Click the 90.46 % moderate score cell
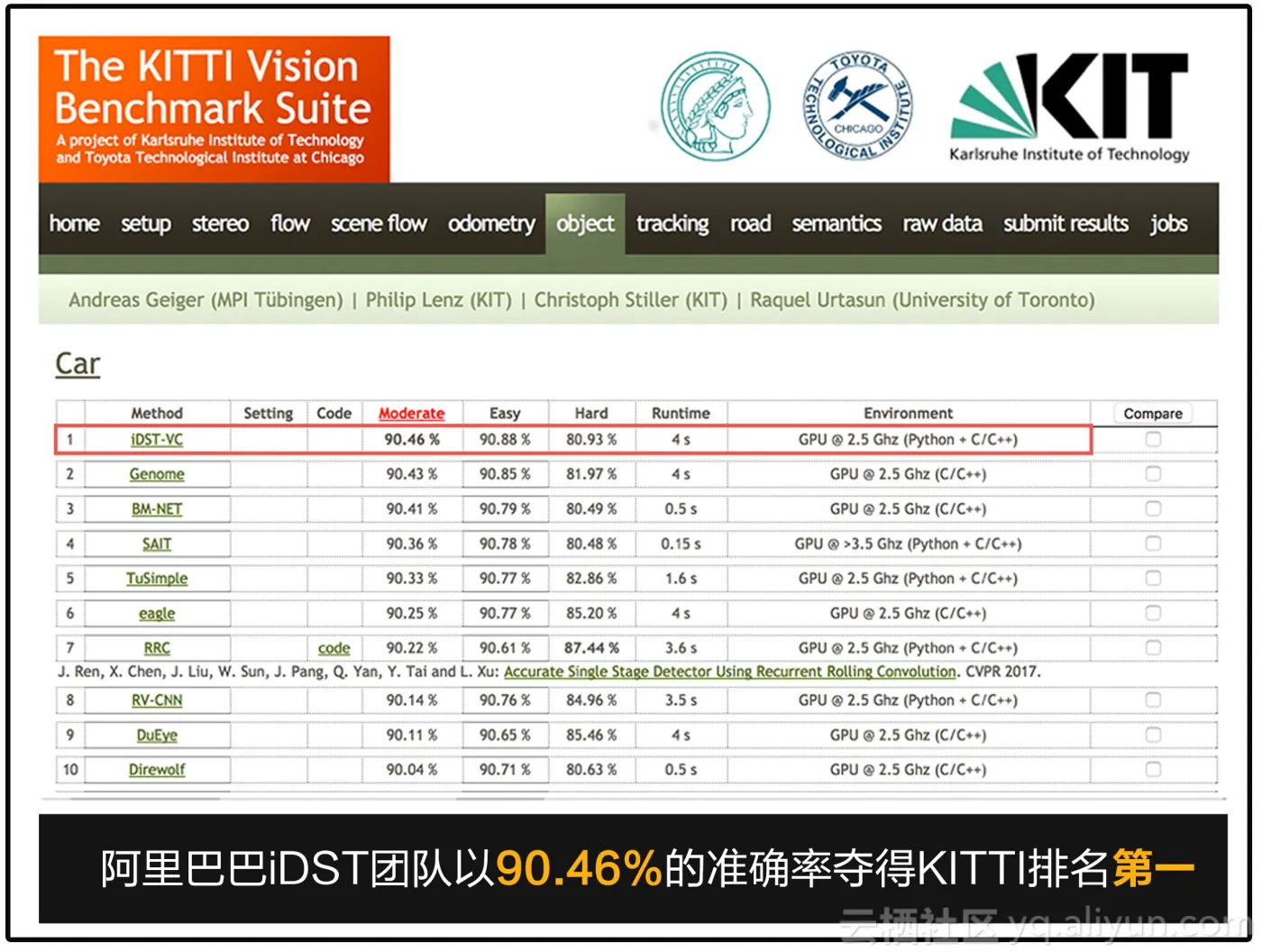The width and height of the screenshot is (1262, 952). 412,439
